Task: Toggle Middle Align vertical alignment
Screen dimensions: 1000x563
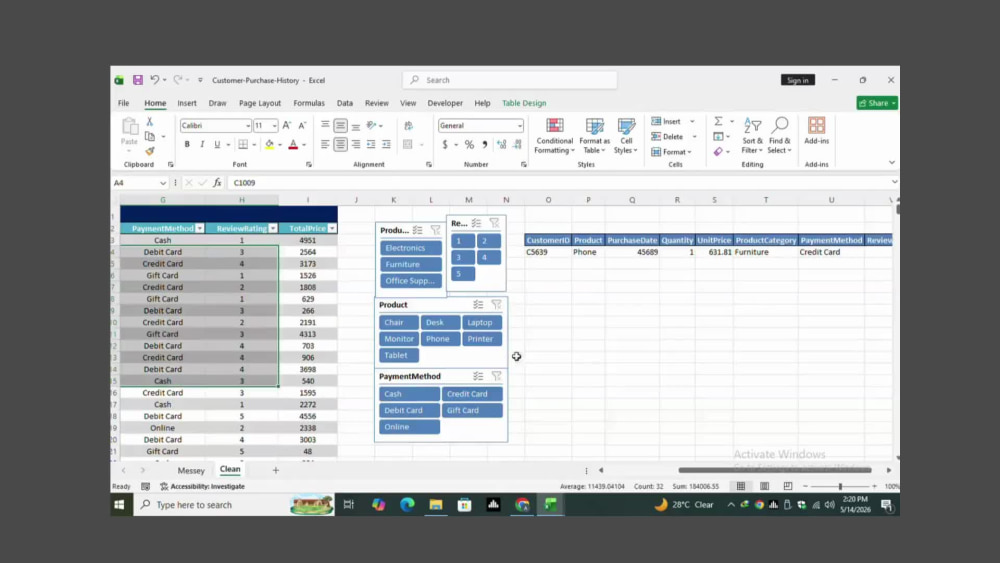Action: click(341, 126)
